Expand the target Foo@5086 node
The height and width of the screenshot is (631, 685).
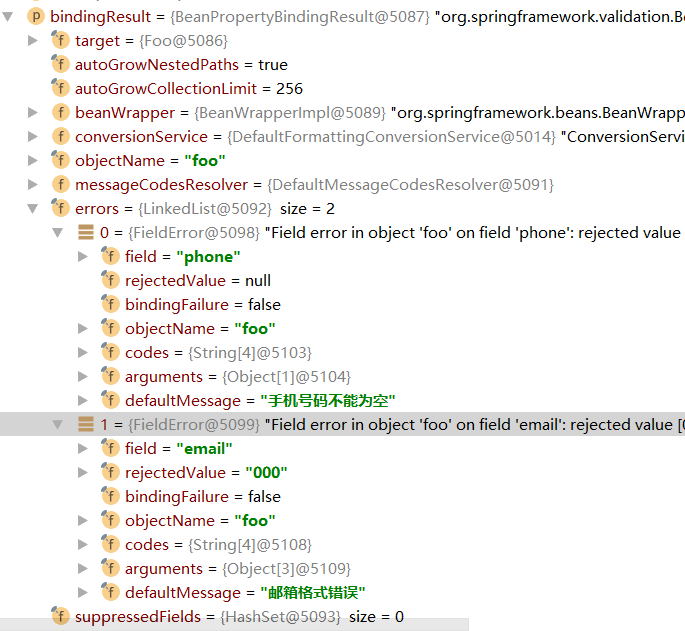[x=32, y=41]
